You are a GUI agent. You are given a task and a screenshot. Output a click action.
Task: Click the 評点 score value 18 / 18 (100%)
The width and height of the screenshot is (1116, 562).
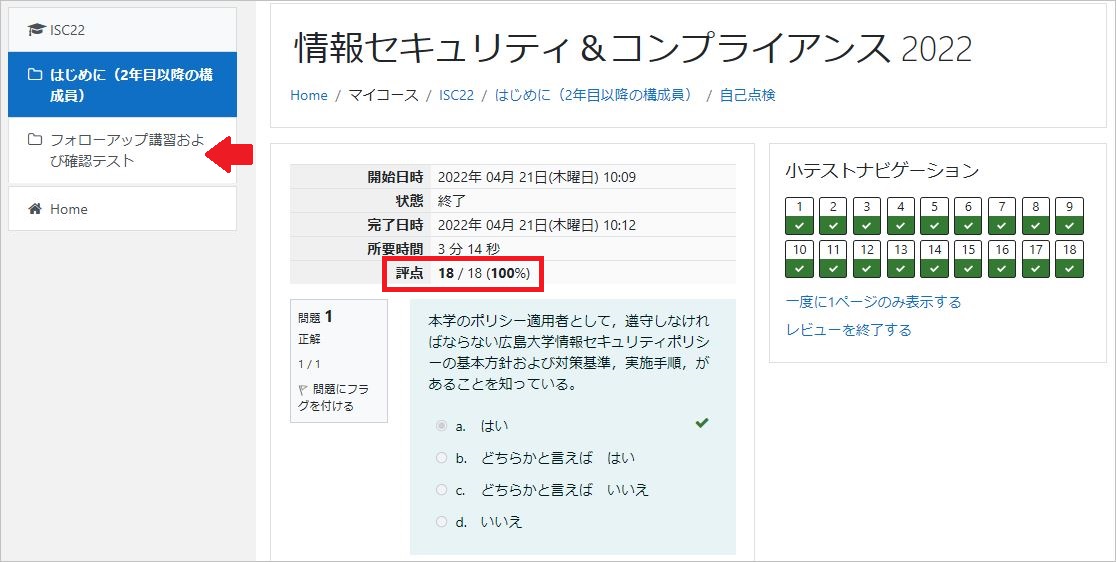pyautogui.click(x=484, y=273)
